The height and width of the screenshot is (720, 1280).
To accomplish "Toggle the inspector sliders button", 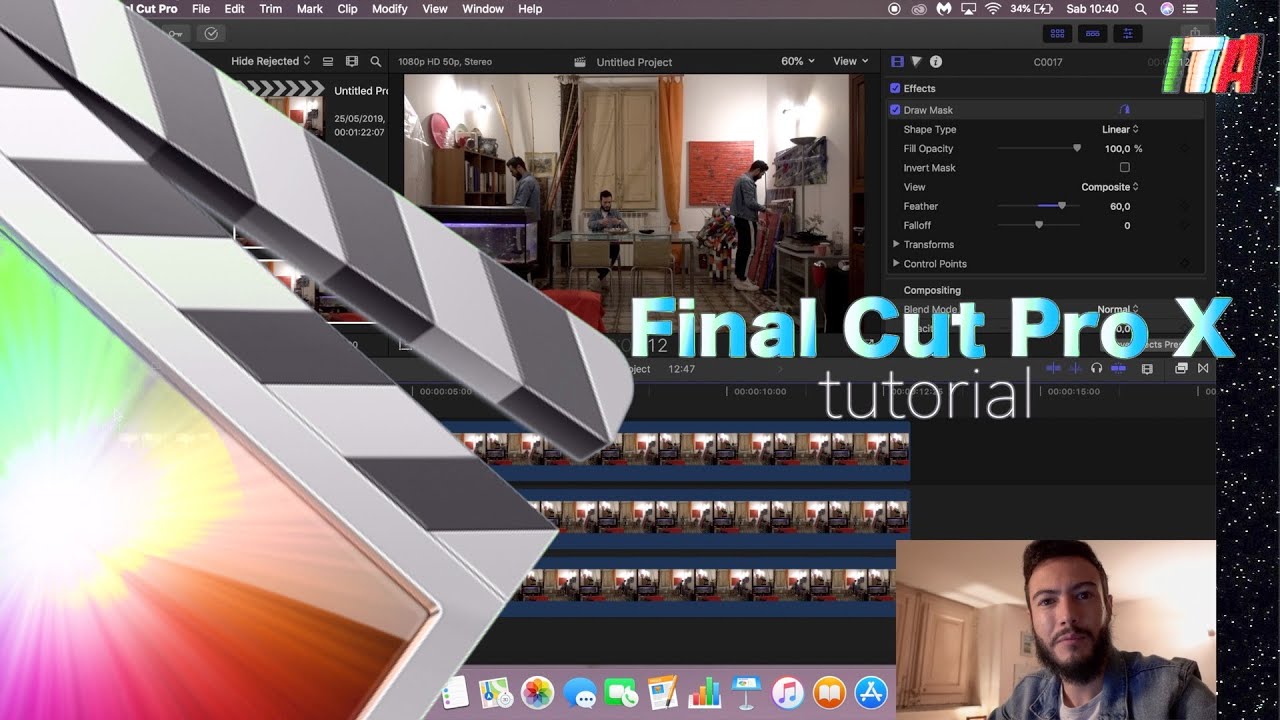I will [1128, 33].
